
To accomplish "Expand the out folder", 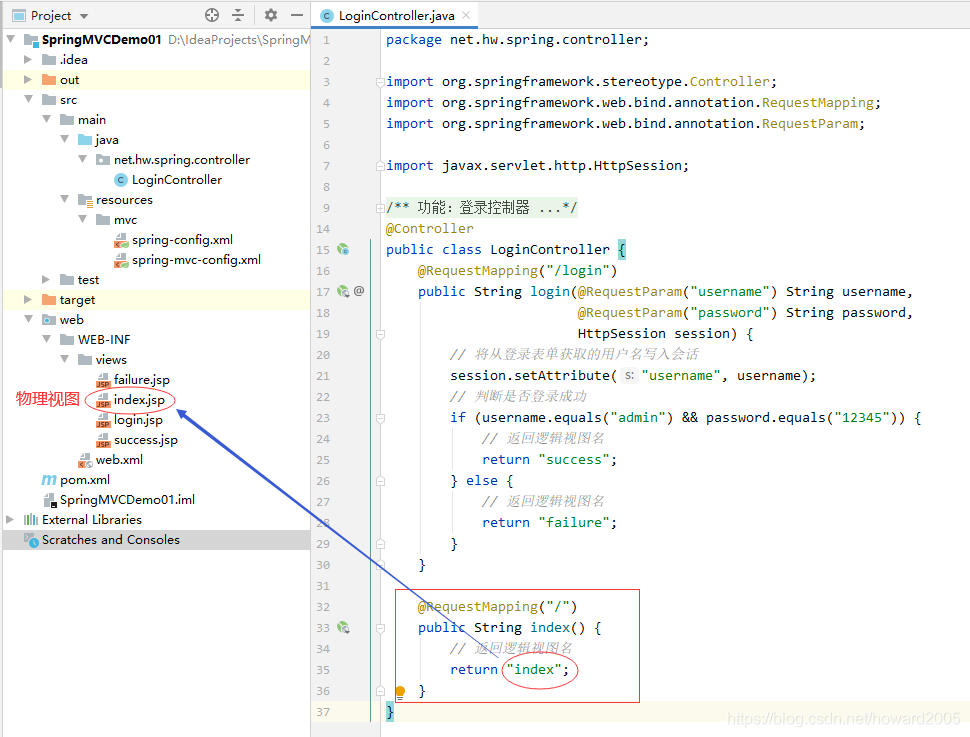I will click(28, 79).
